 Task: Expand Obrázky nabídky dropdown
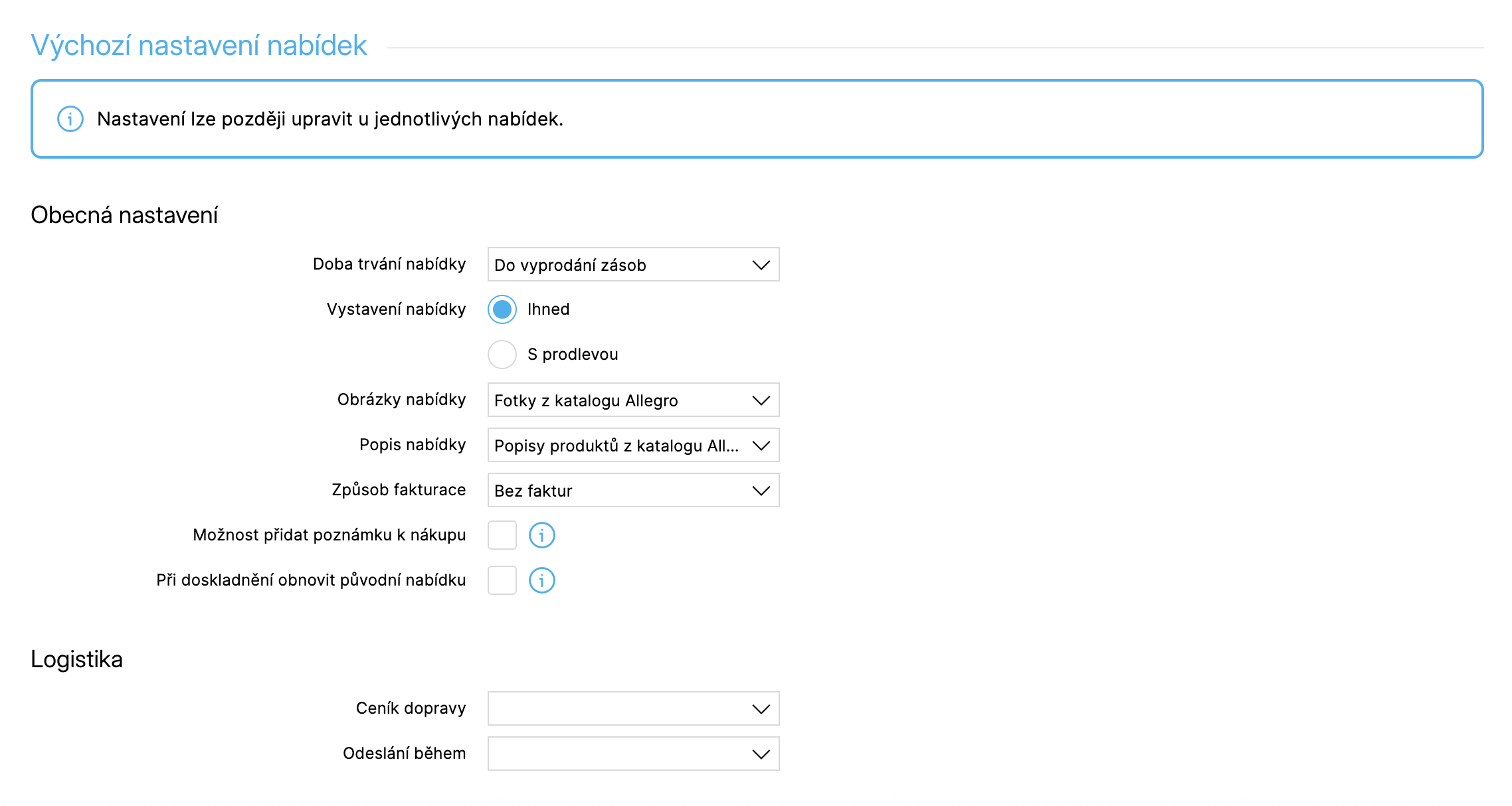[632, 400]
